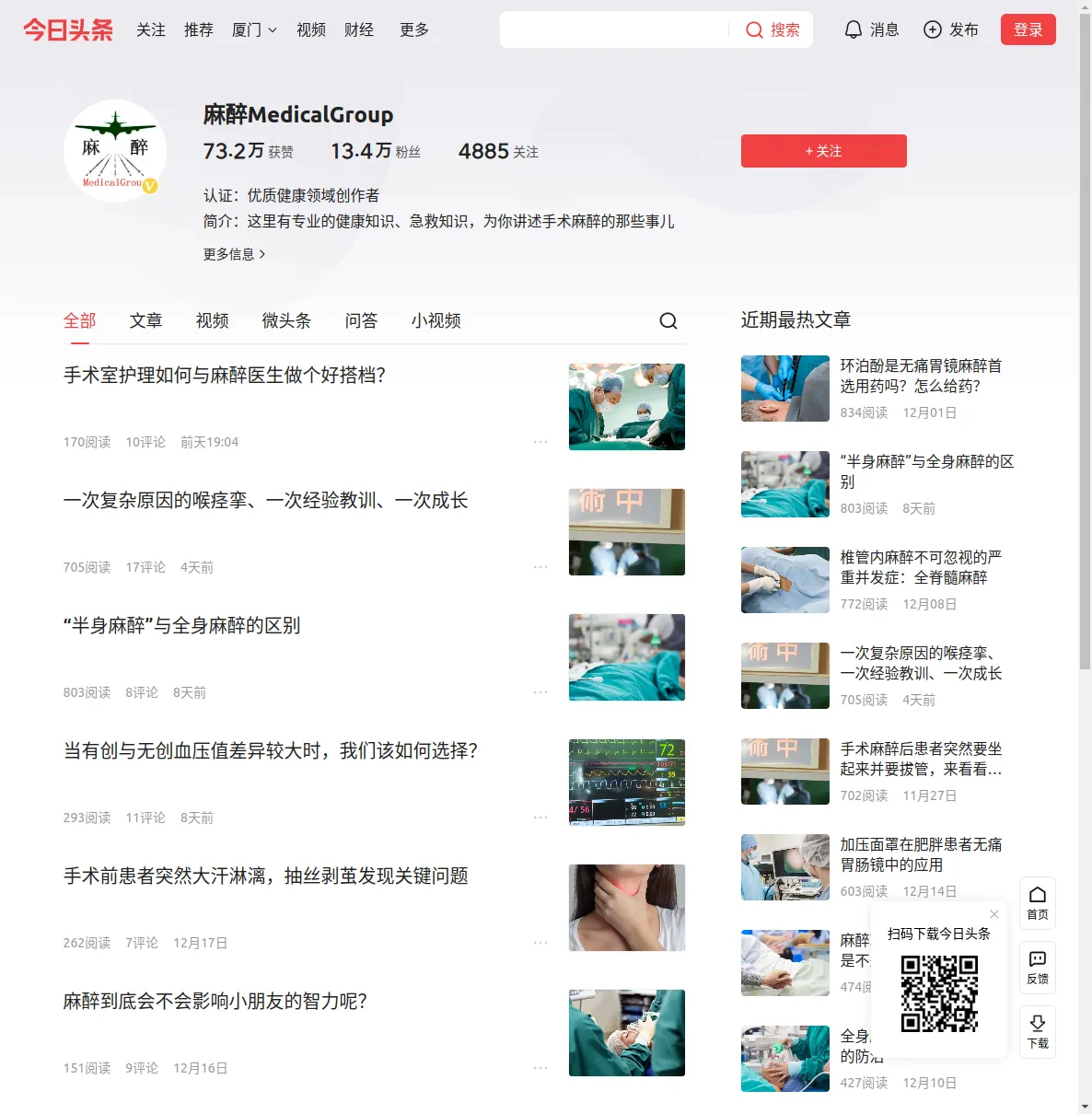Screen dimensions: 1092x1114
Task: Switch to the 文章 tab
Action: (x=146, y=320)
